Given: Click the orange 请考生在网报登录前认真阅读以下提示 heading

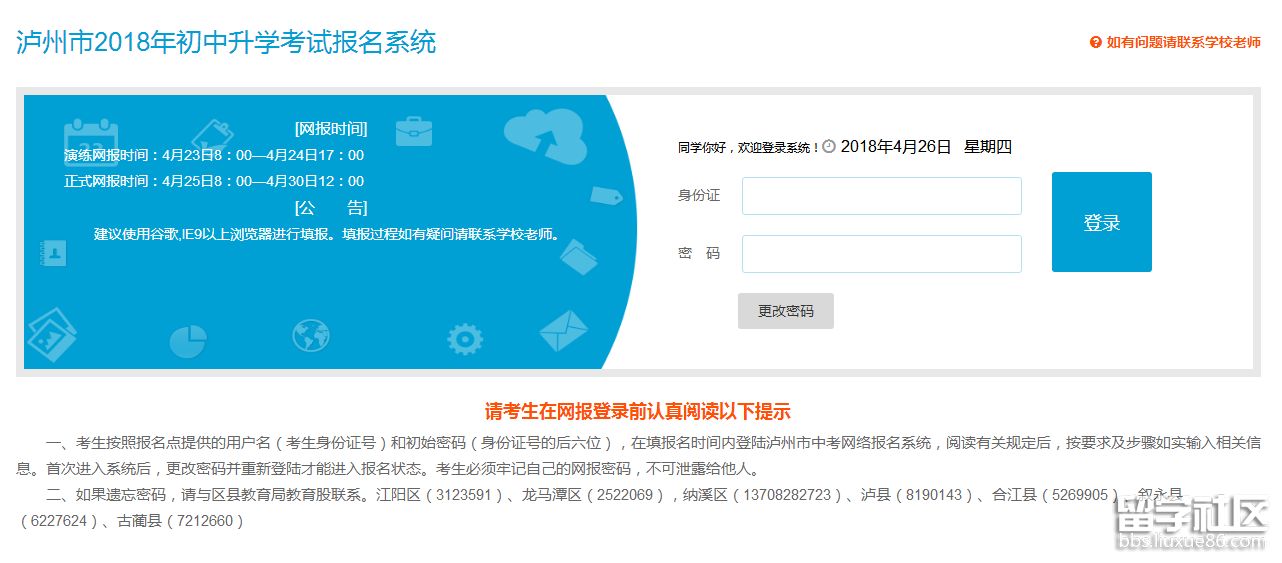Looking at the screenshot, I should coord(638,411).
